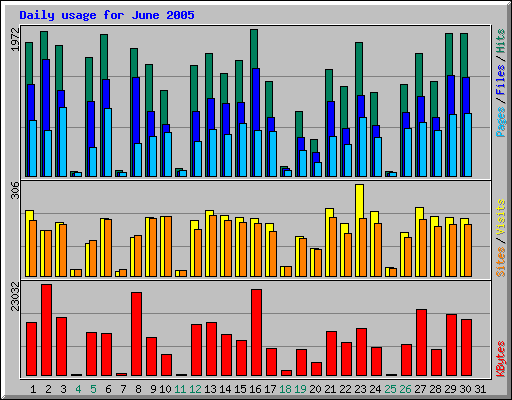The height and width of the screenshot is (400, 512).
Task: Click day 8 on the date axis
Action: [x=138, y=389]
